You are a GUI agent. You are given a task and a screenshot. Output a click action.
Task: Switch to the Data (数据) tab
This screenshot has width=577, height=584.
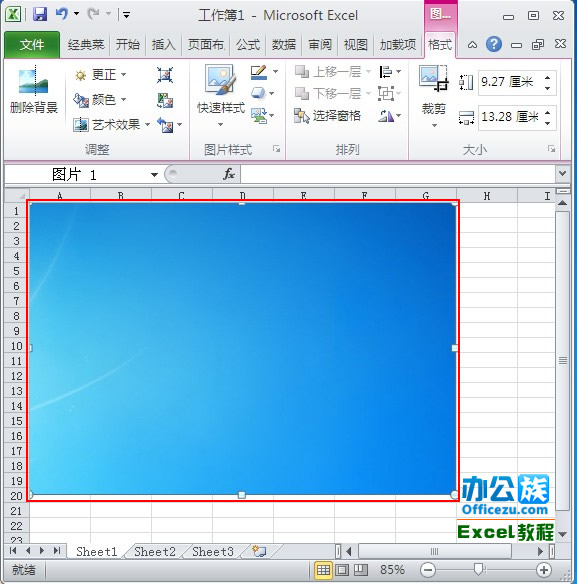click(283, 45)
